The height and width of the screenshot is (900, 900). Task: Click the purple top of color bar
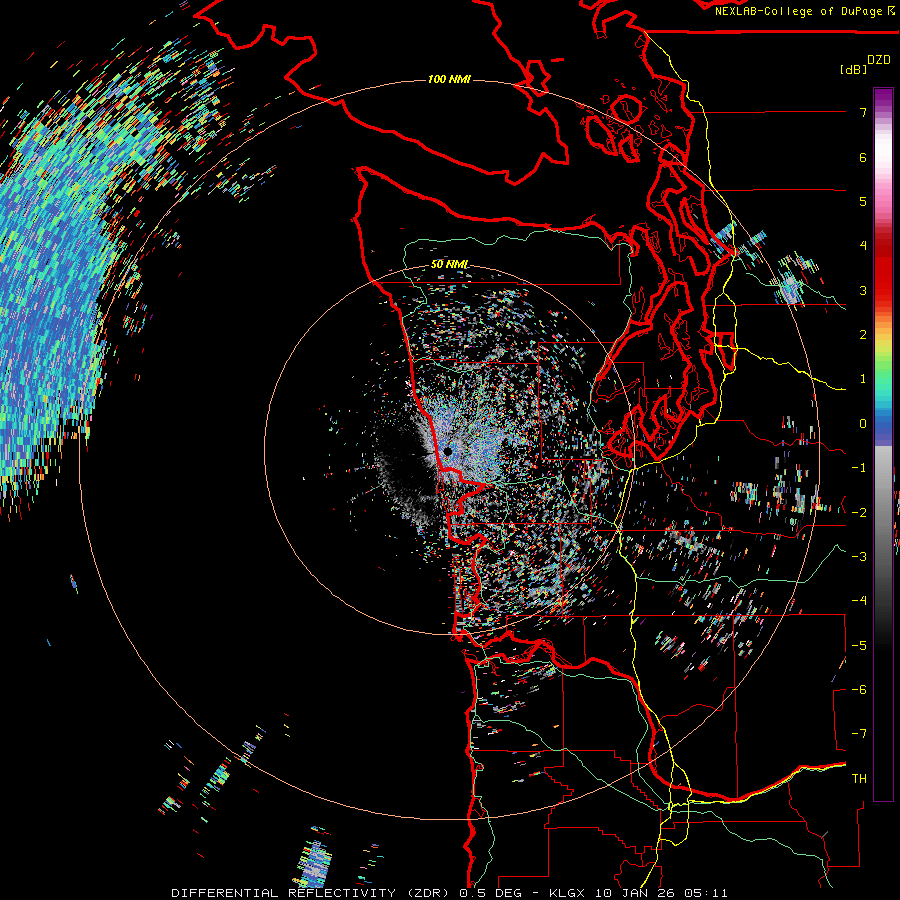tap(883, 96)
